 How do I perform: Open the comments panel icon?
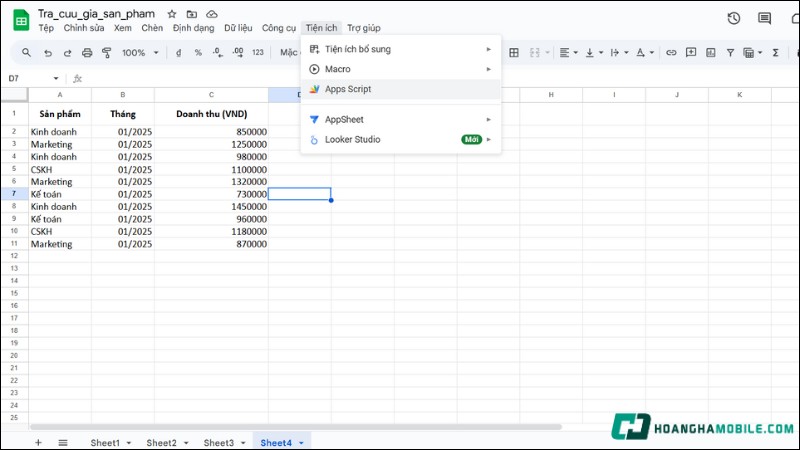[764, 18]
